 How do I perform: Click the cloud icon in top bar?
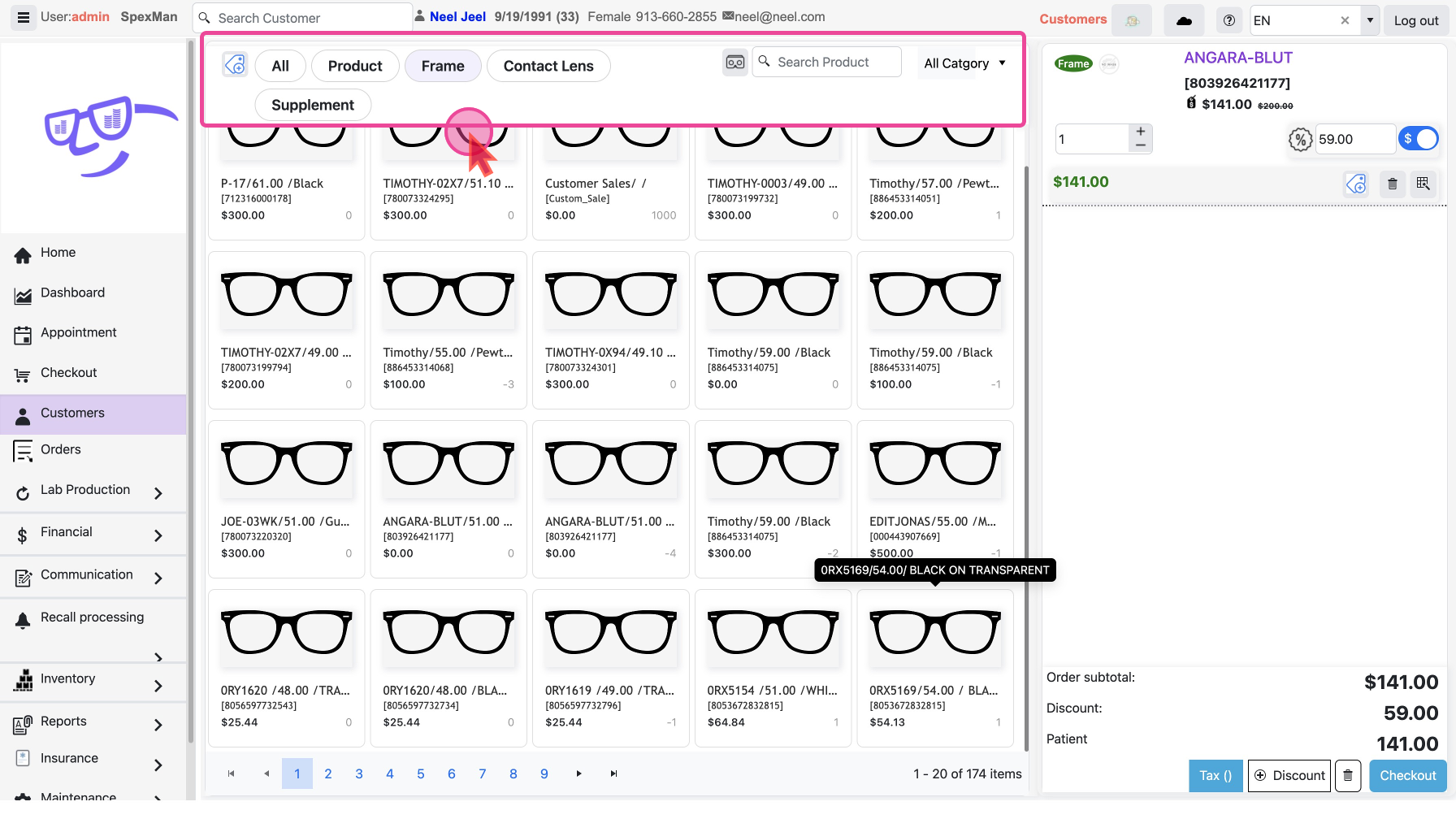tap(1184, 20)
